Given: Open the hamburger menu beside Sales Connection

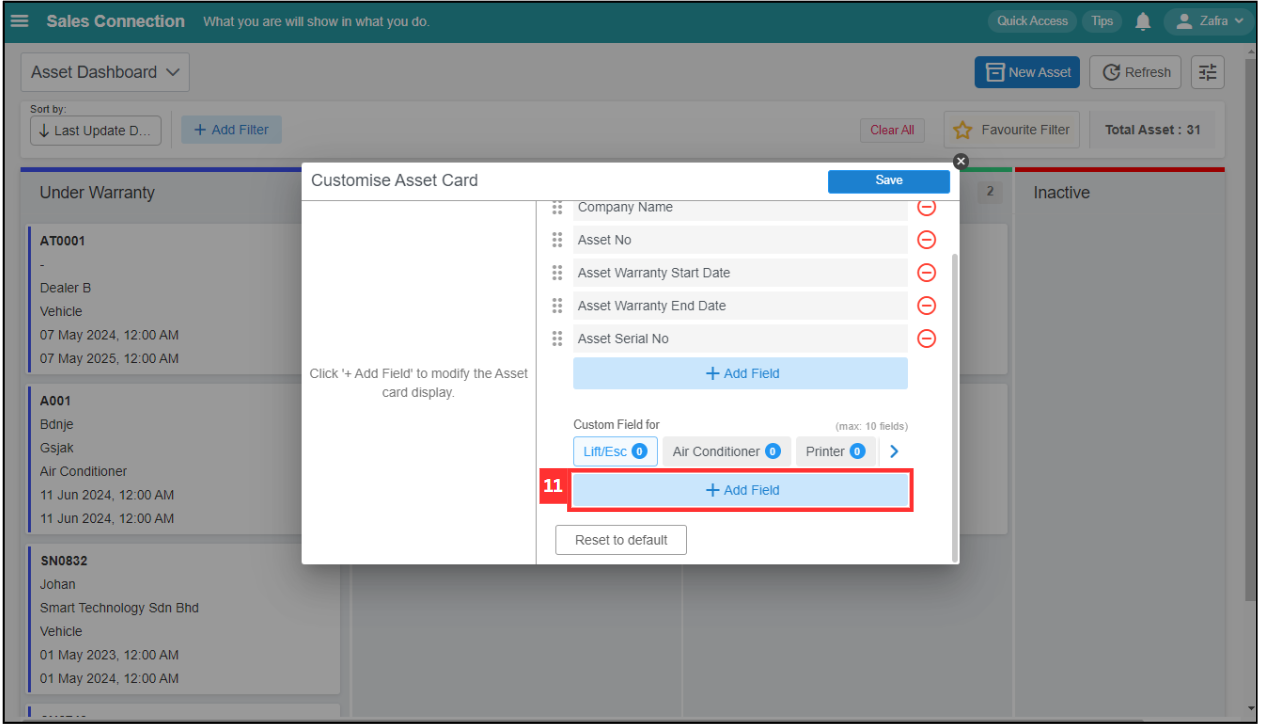Looking at the screenshot, I should click(20, 21).
